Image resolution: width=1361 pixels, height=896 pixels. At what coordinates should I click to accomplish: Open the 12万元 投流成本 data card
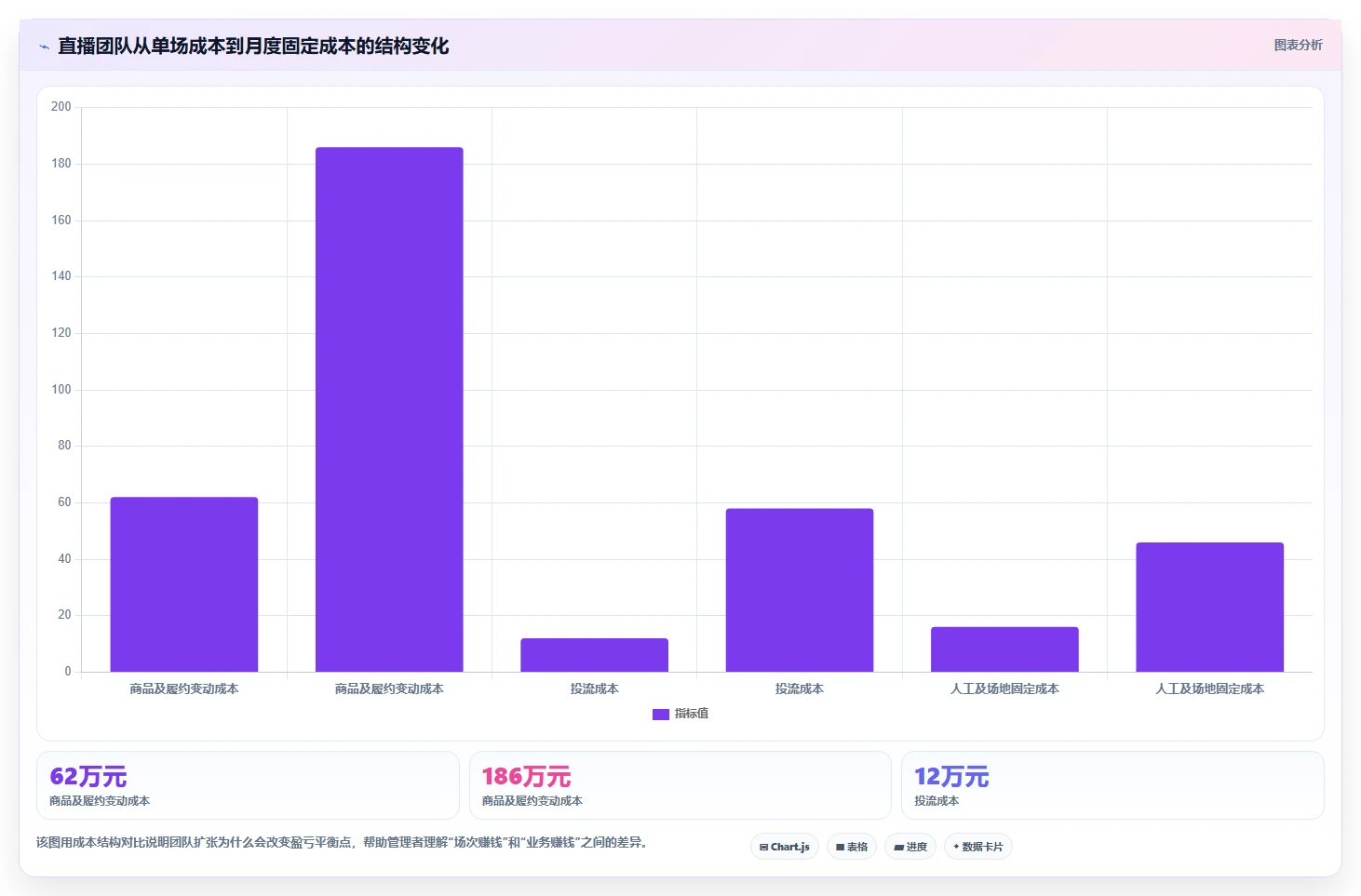tap(1112, 785)
